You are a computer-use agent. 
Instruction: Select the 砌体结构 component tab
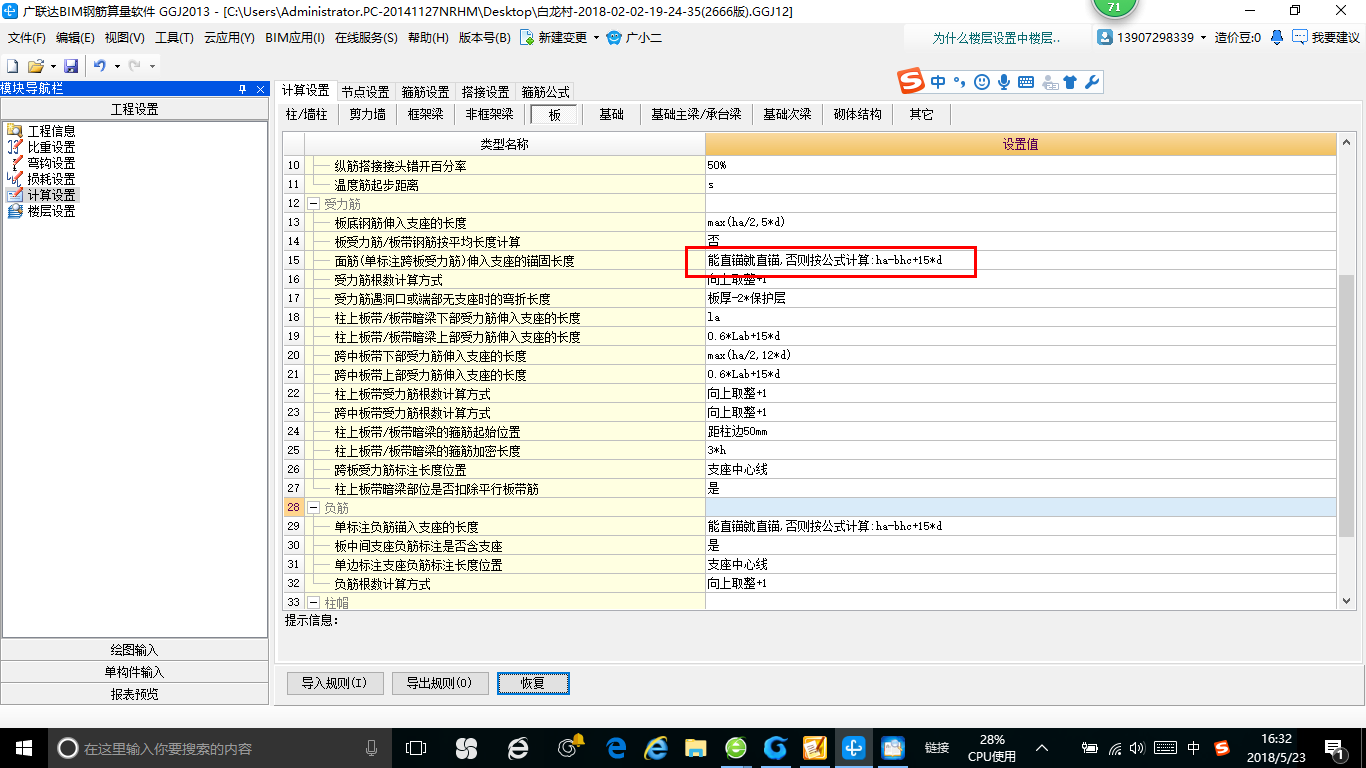857,115
